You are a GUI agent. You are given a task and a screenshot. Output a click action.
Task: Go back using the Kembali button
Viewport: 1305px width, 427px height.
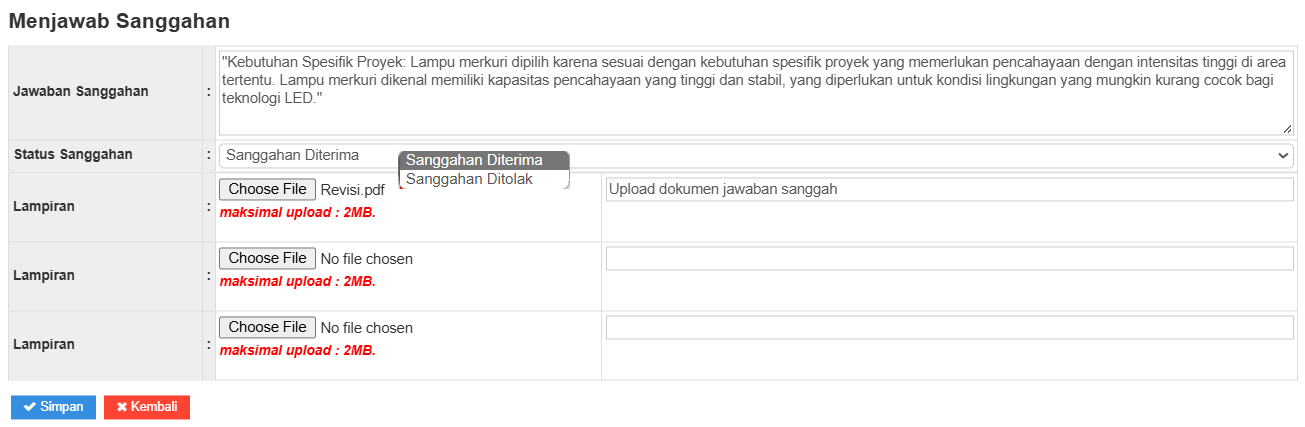(x=147, y=407)
